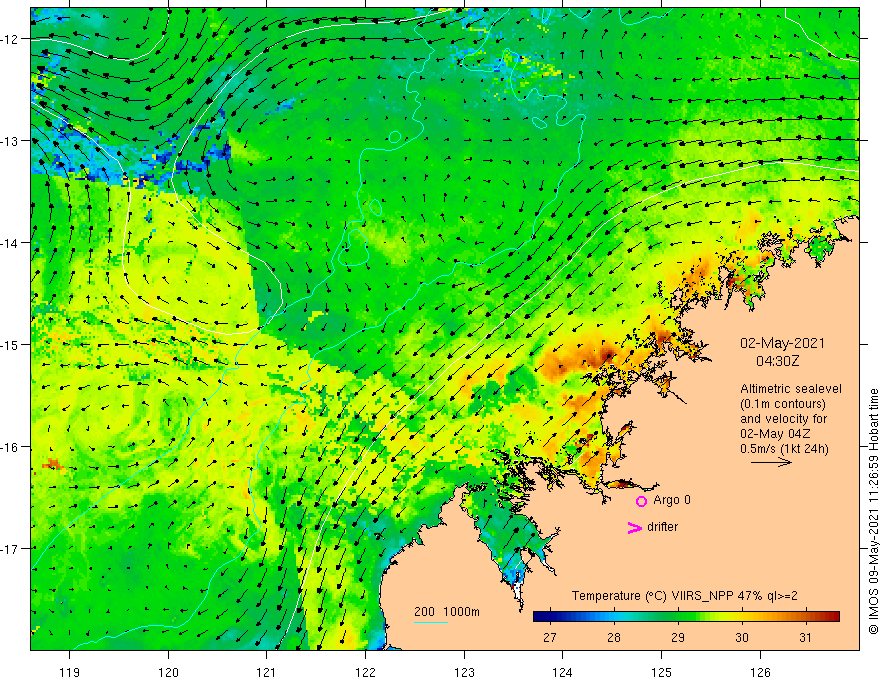
Task: Click the IMOS copyright timestamp text
Action: point(873,511)
